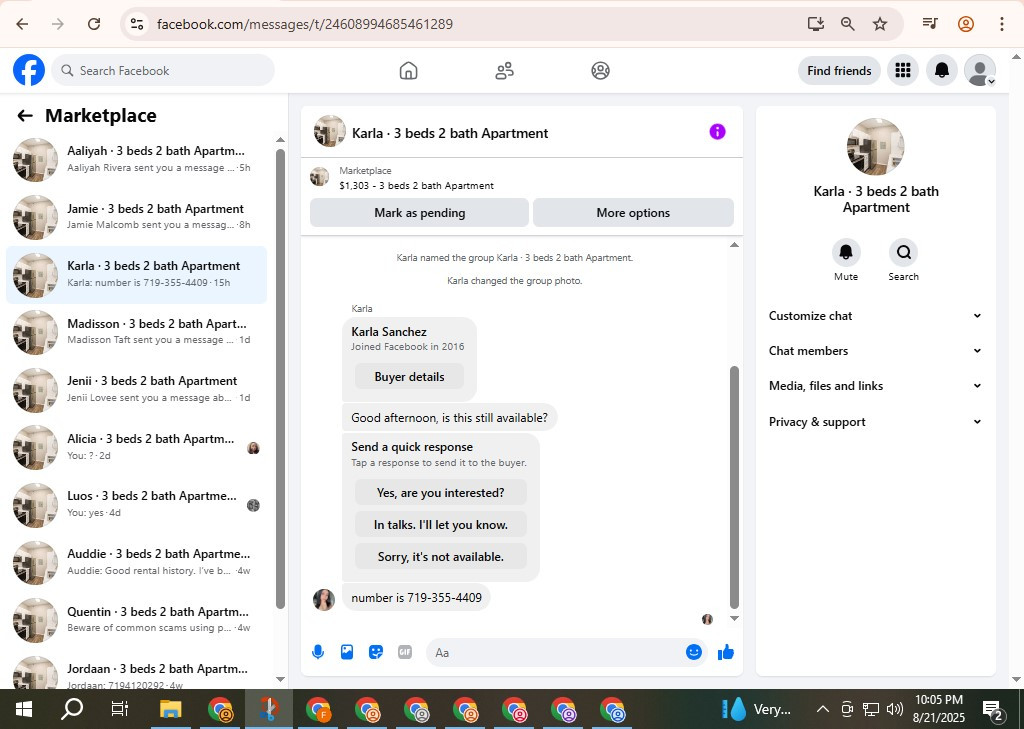Click the message 'number is 719-355-4409'
The width and height of the screenshot is (1024, 729).
coord(416,598)
